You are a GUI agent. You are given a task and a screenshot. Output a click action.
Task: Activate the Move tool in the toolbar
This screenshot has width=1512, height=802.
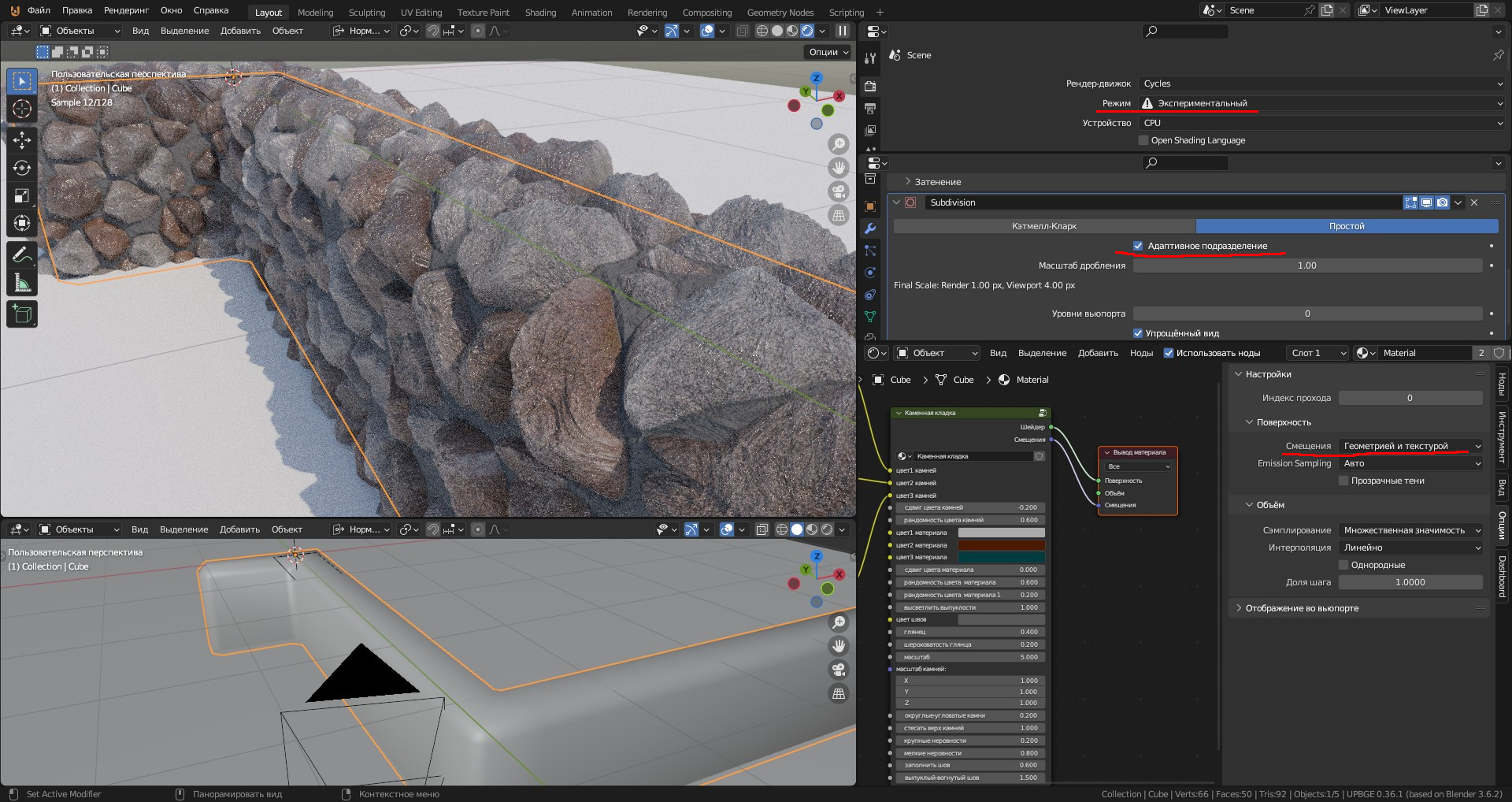click(22, 140)
